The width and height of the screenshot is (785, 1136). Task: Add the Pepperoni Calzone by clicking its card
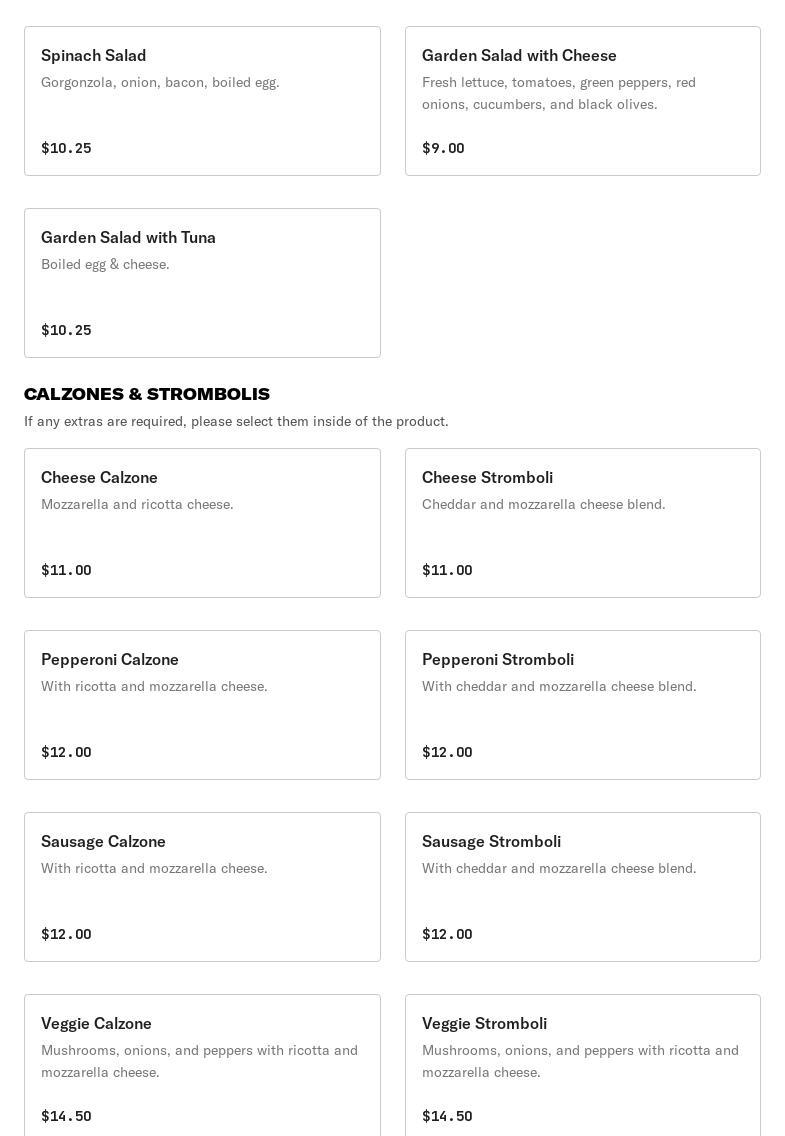coord(202,705)
